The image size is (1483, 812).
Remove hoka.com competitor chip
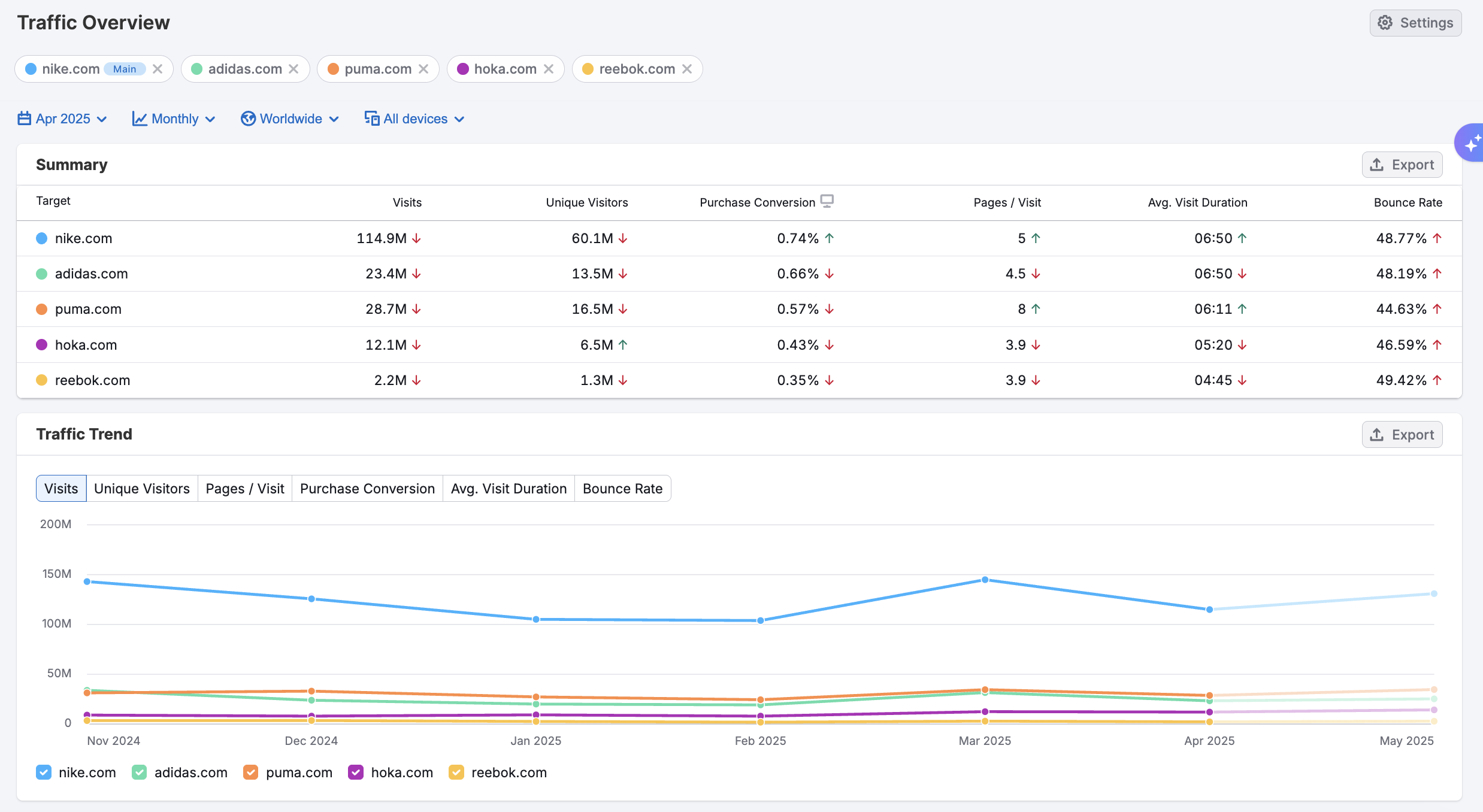(x=549, y=69)
